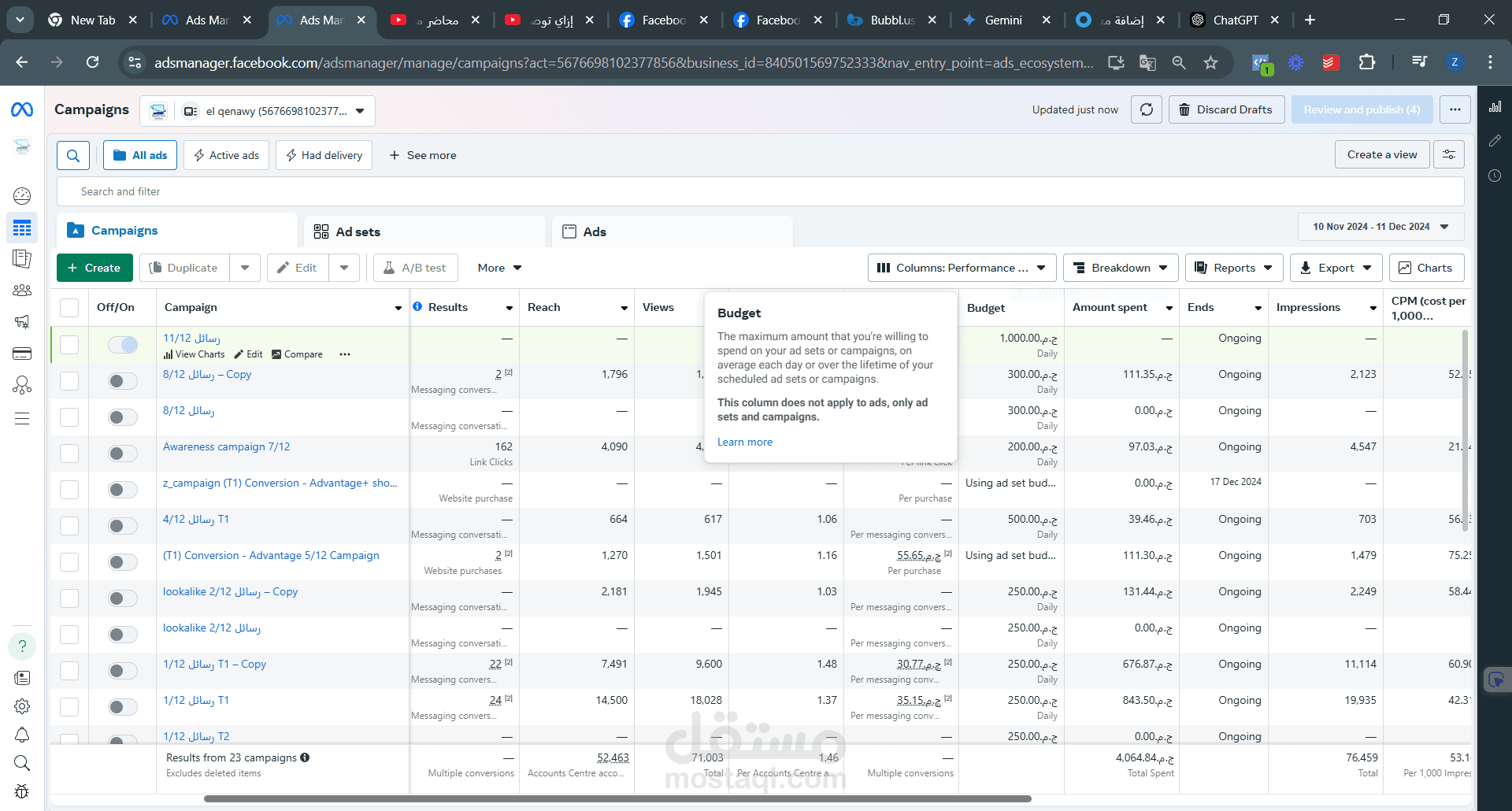This screenshot has height=811, width=1512.
Task: Open Account overview gauge icon in sidebar
Action: coord(22,195)
